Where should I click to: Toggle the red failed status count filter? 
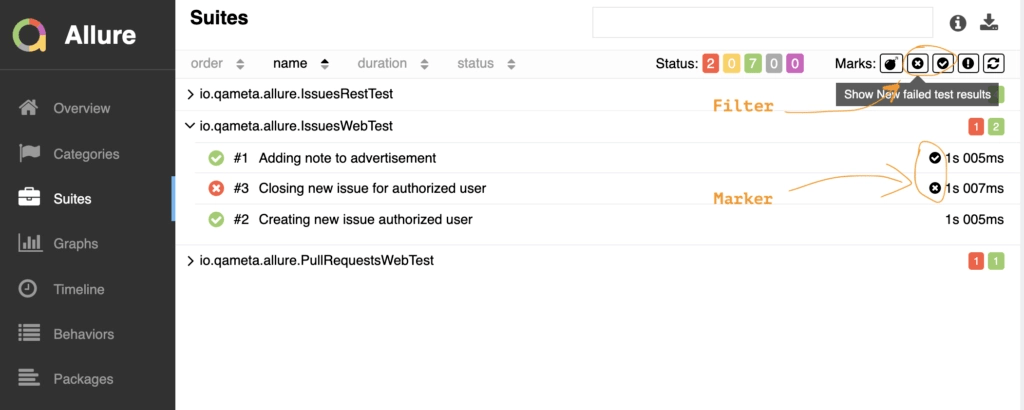(x=711, y=64)
